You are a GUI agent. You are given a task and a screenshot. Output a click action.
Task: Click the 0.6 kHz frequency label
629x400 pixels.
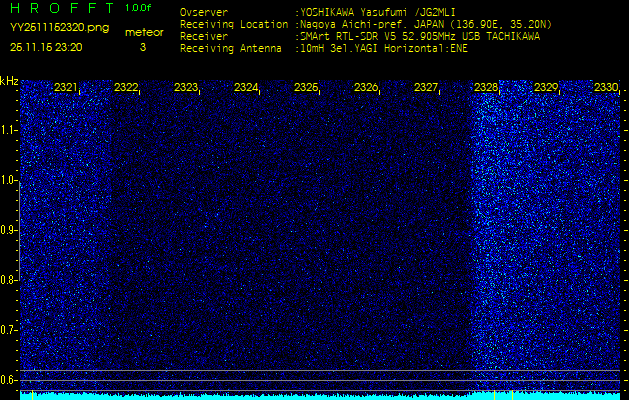pos(8,380)
